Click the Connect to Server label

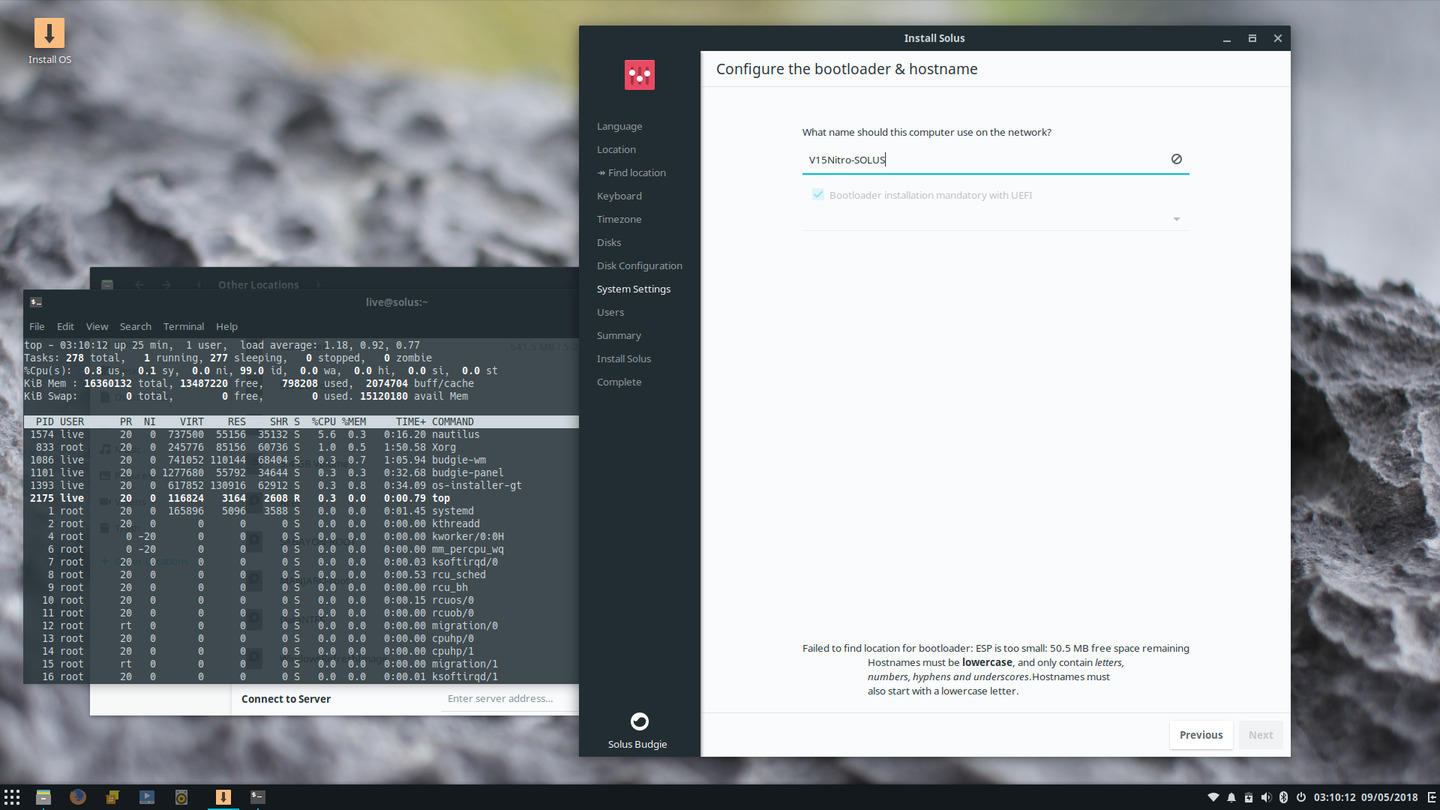coord(286,699)
